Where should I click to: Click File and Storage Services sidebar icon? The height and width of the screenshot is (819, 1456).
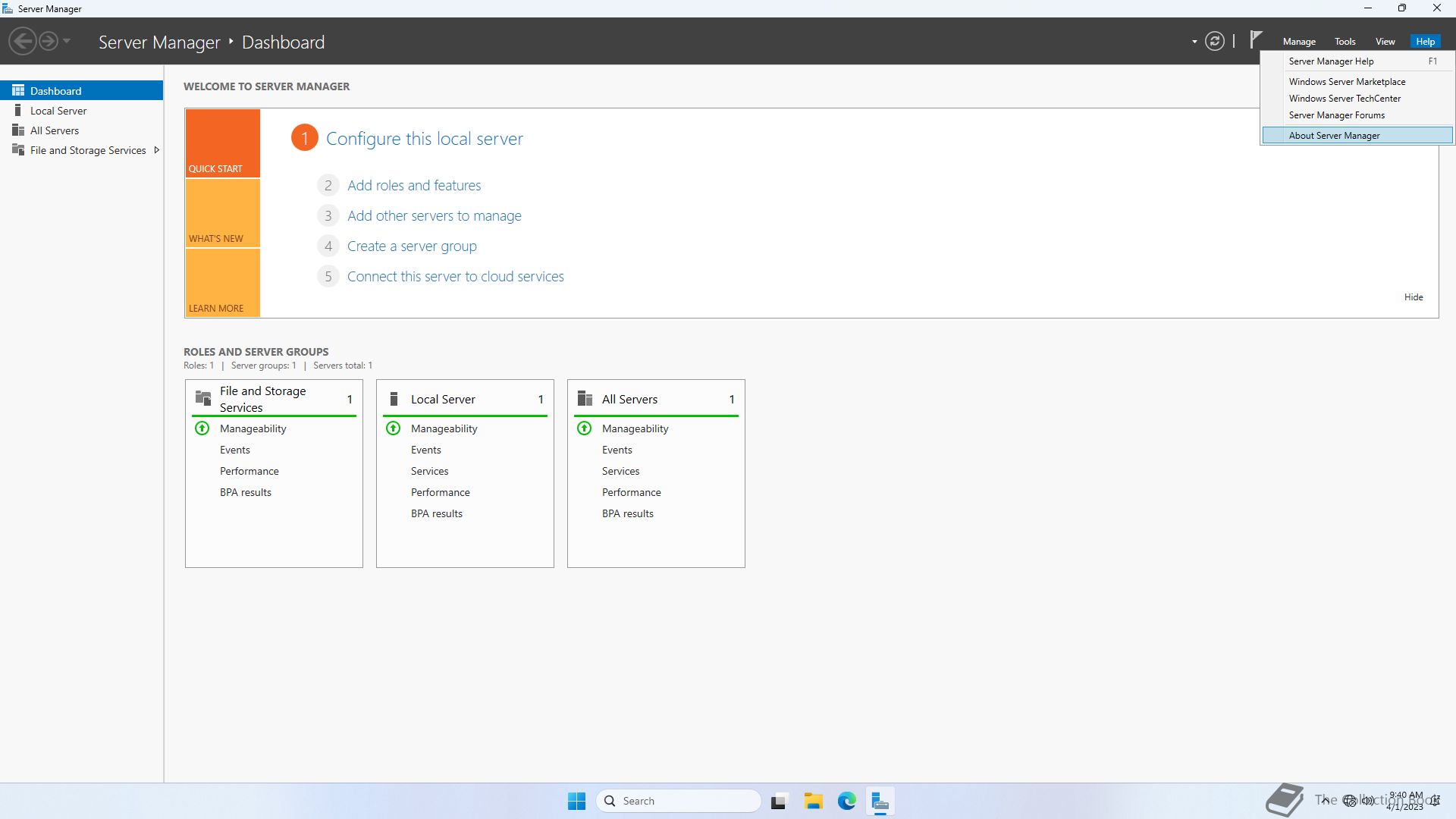pyautogui.click(x=18, y=149)
